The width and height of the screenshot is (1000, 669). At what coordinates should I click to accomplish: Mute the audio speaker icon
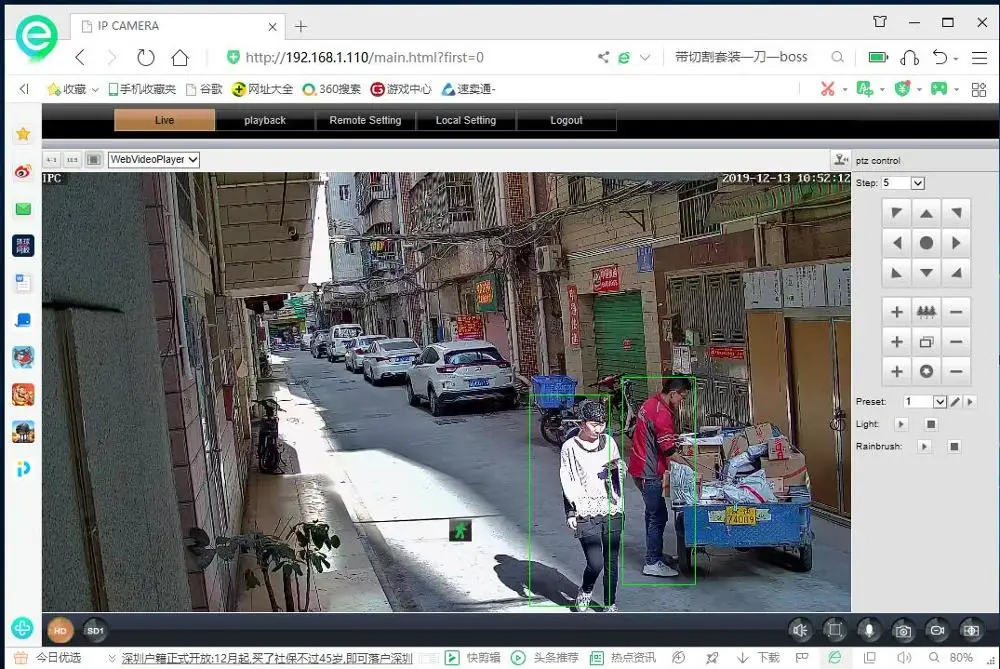click(800, 631)
